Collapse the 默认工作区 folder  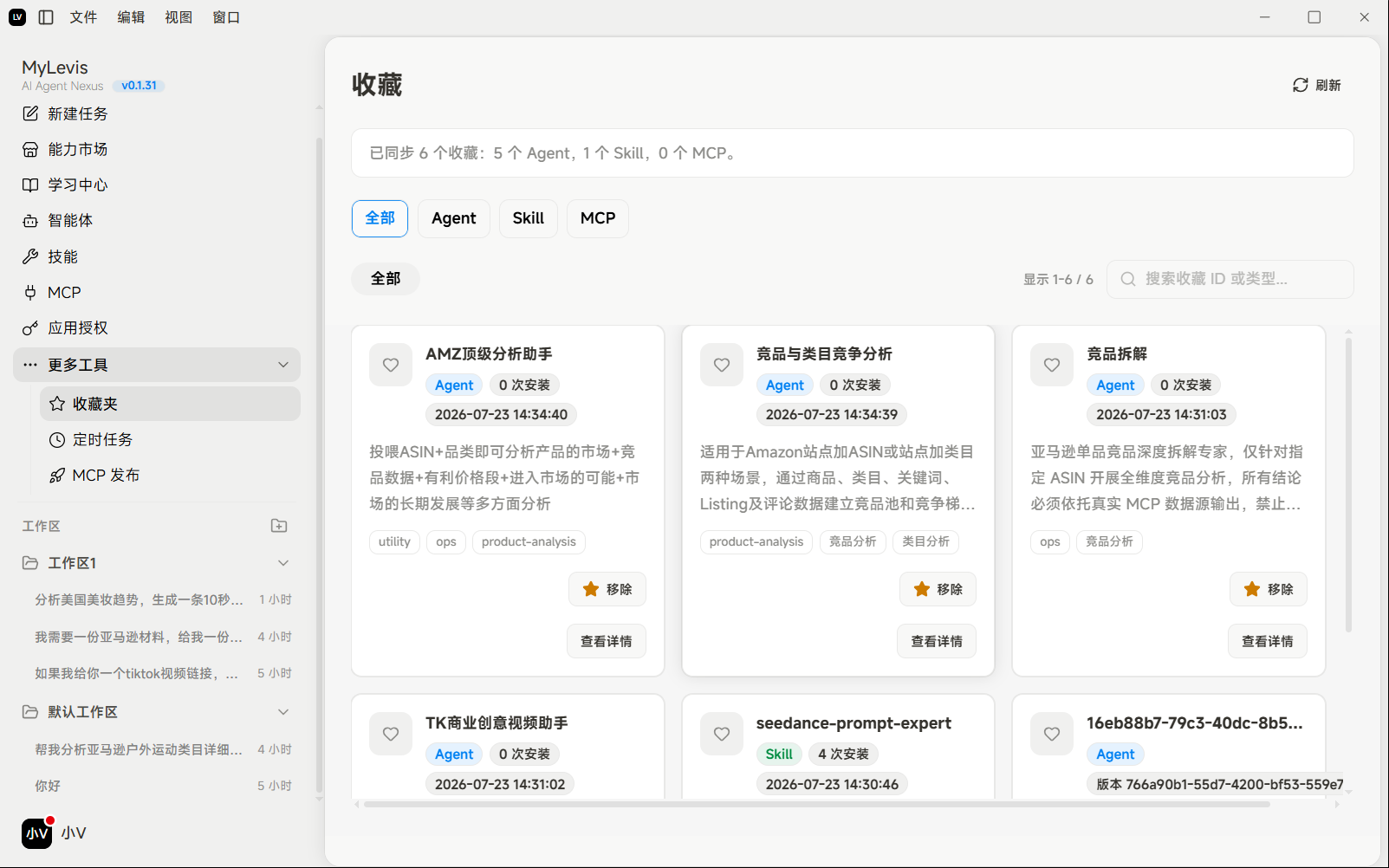pos(283,712)
